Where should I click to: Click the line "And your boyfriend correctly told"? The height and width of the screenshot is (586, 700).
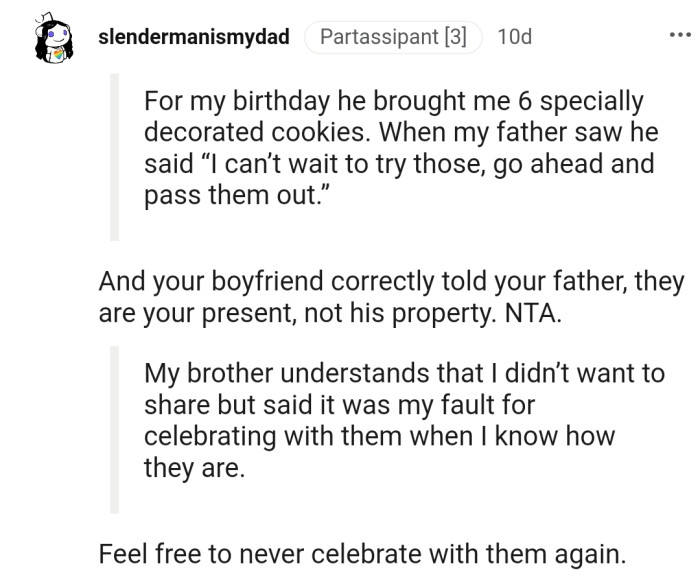coord(391,282)
